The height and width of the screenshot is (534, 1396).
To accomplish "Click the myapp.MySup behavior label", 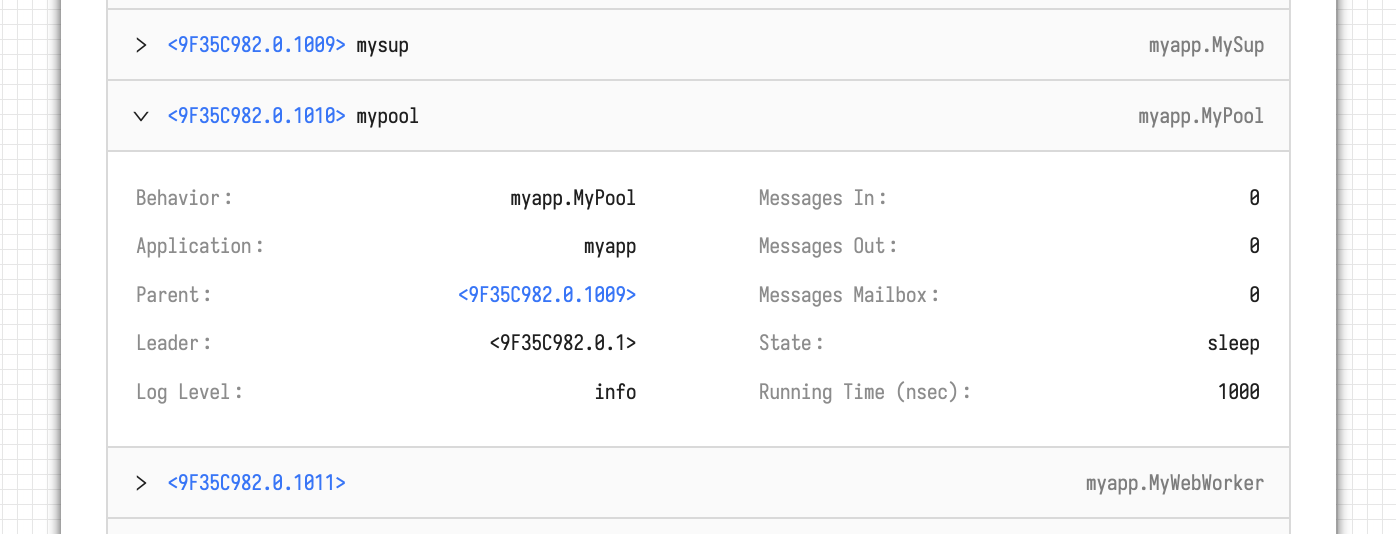I will (1206, 45).
